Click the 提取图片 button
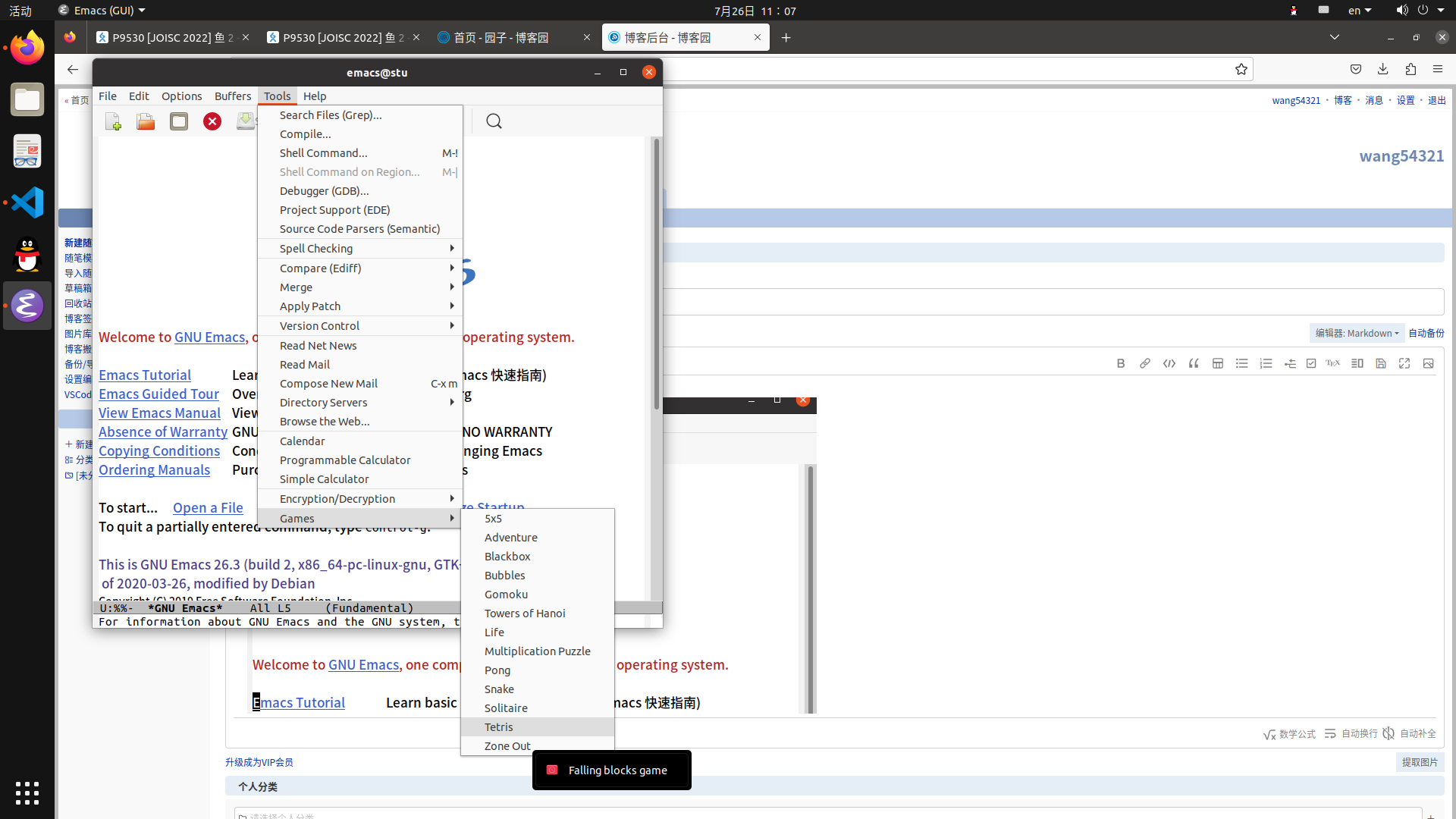The width and height of the screenshot is (1456, 819). click(1420, 762)
